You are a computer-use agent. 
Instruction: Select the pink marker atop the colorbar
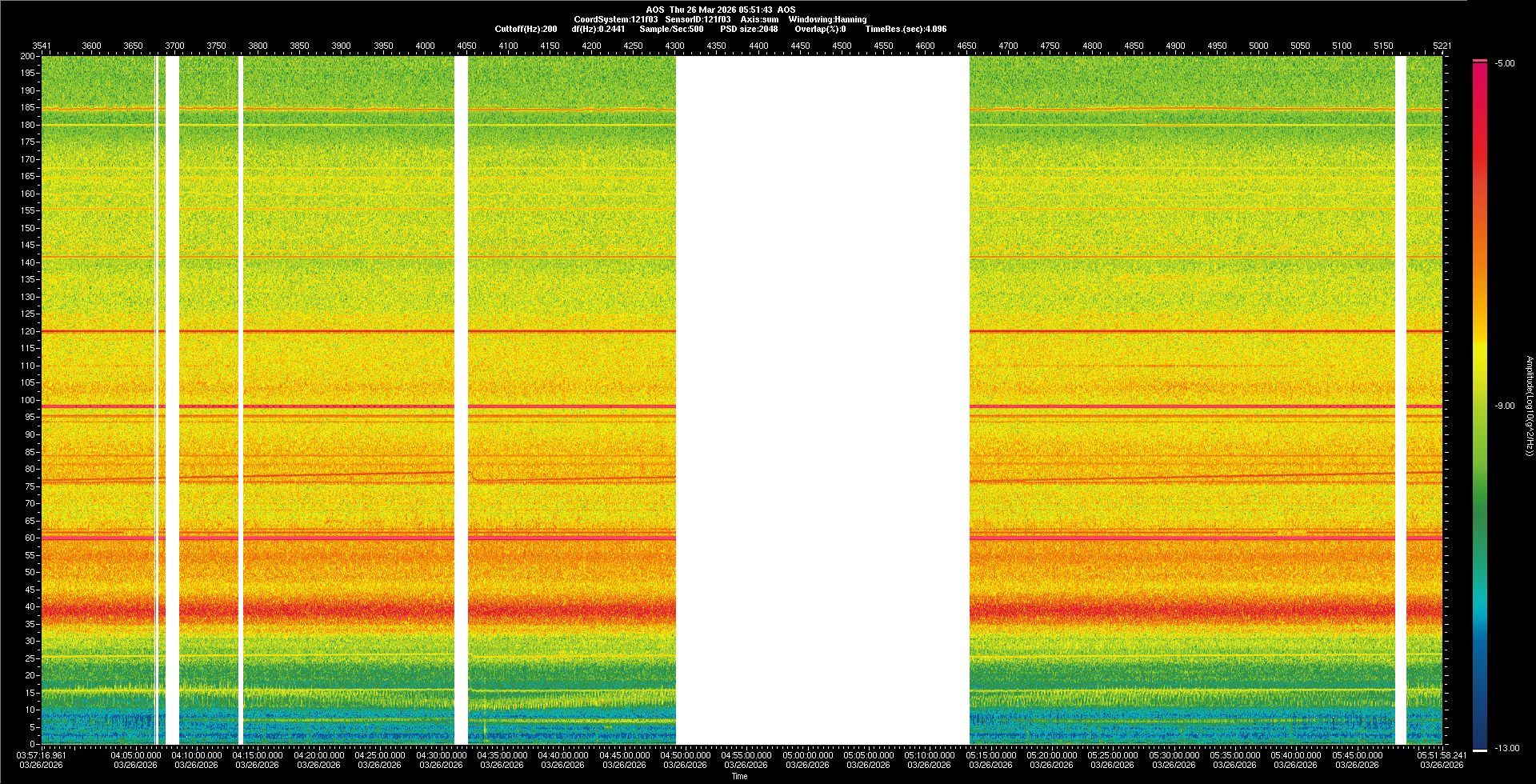point(1480,61)
